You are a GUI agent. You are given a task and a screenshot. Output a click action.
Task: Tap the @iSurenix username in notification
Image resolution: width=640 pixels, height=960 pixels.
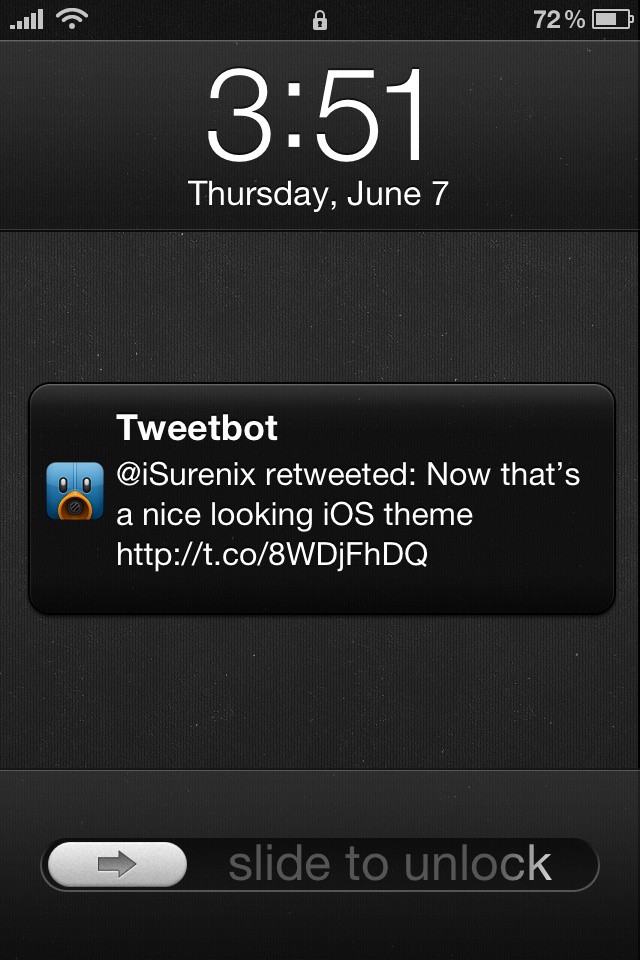click(186, 475)
